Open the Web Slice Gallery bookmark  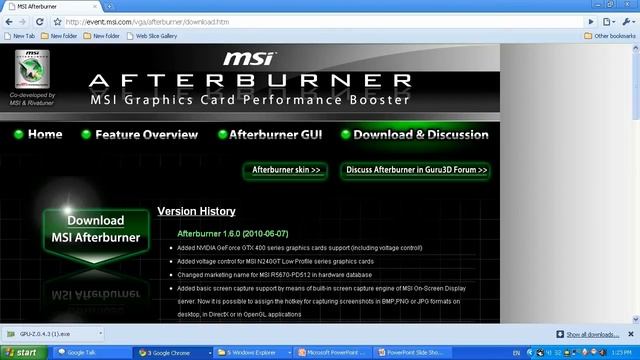pos(152,36)
